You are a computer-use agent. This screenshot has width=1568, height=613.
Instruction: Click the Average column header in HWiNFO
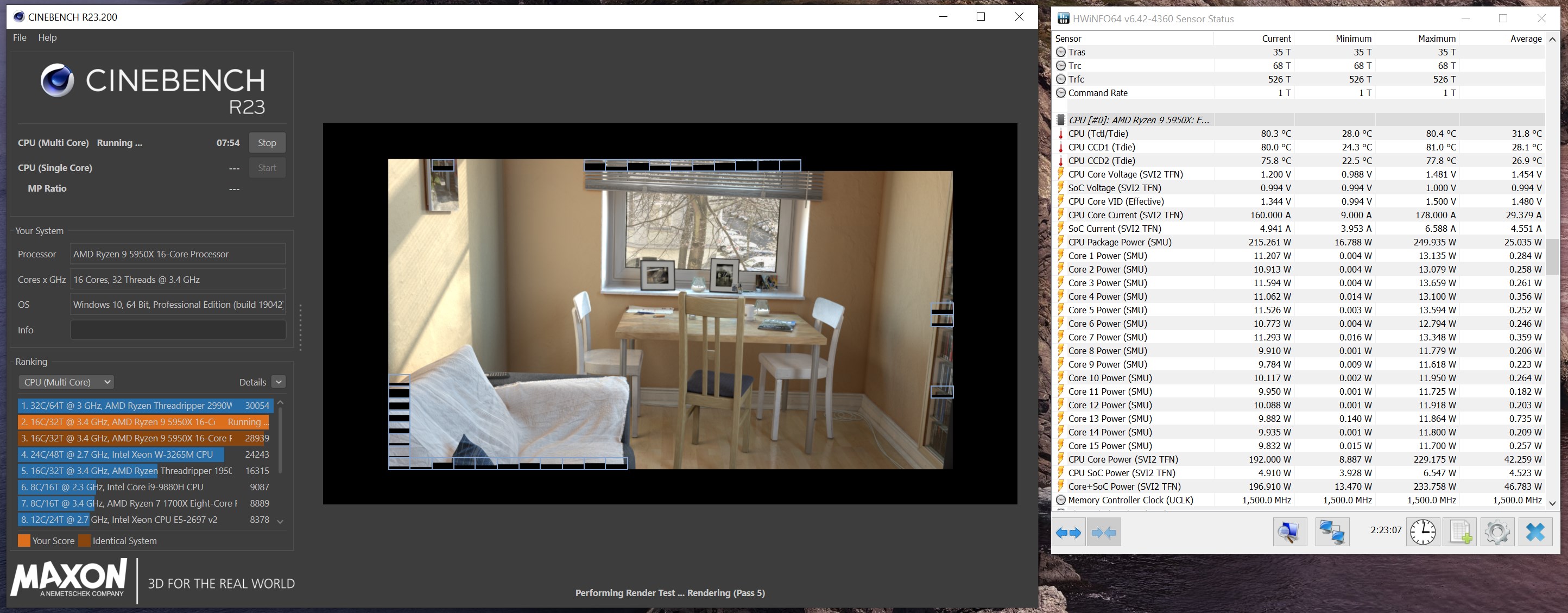(1502, 39)
